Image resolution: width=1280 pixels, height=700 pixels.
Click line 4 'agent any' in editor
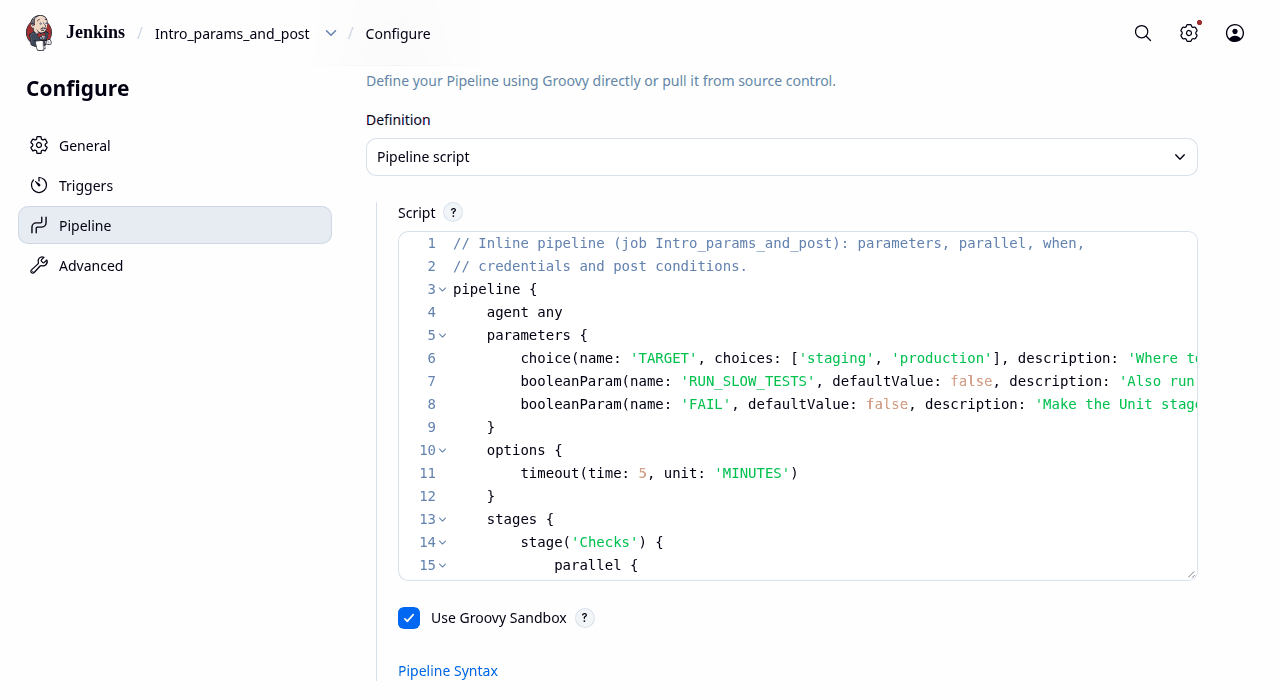pos(525,312)
